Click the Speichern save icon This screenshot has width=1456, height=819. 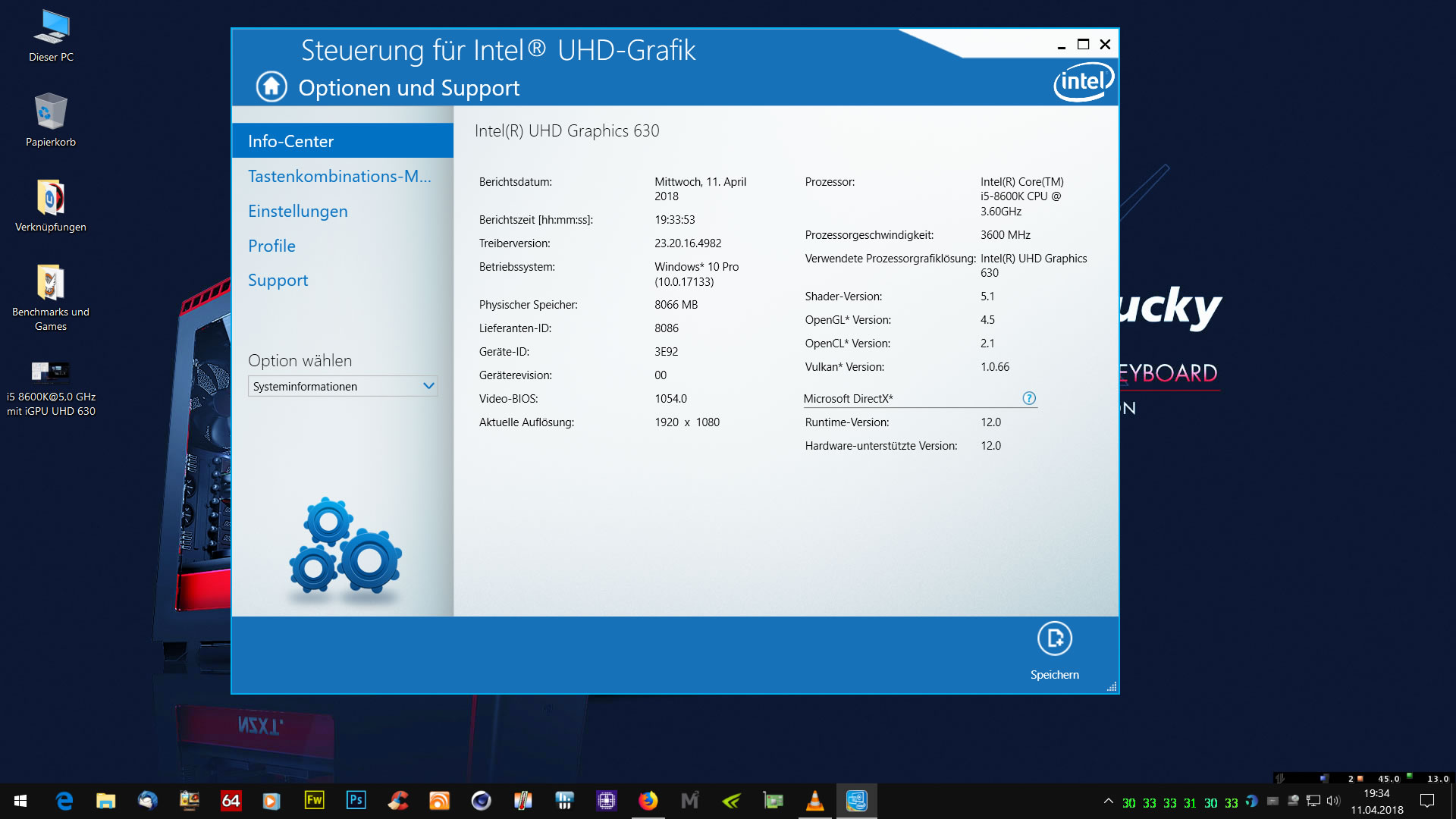[x=1054, y=639]
